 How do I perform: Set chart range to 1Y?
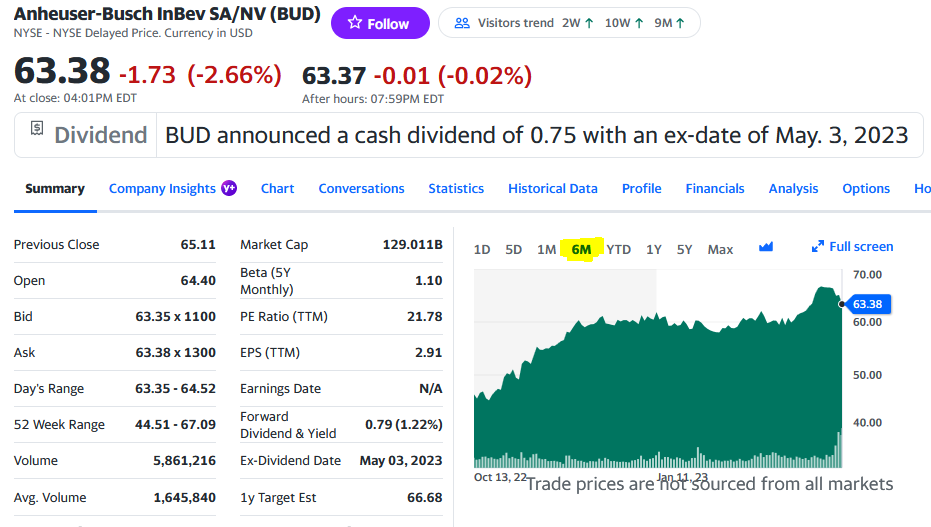[654, 249]
